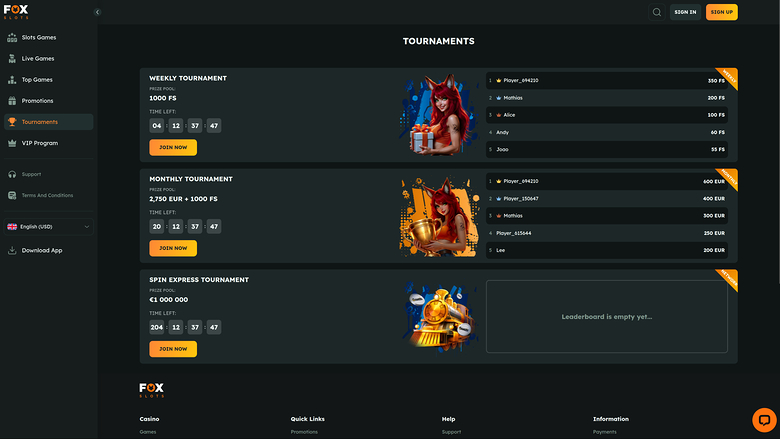Click Weekly leaderboard row Player_694210 350 FS

[606, 81]
